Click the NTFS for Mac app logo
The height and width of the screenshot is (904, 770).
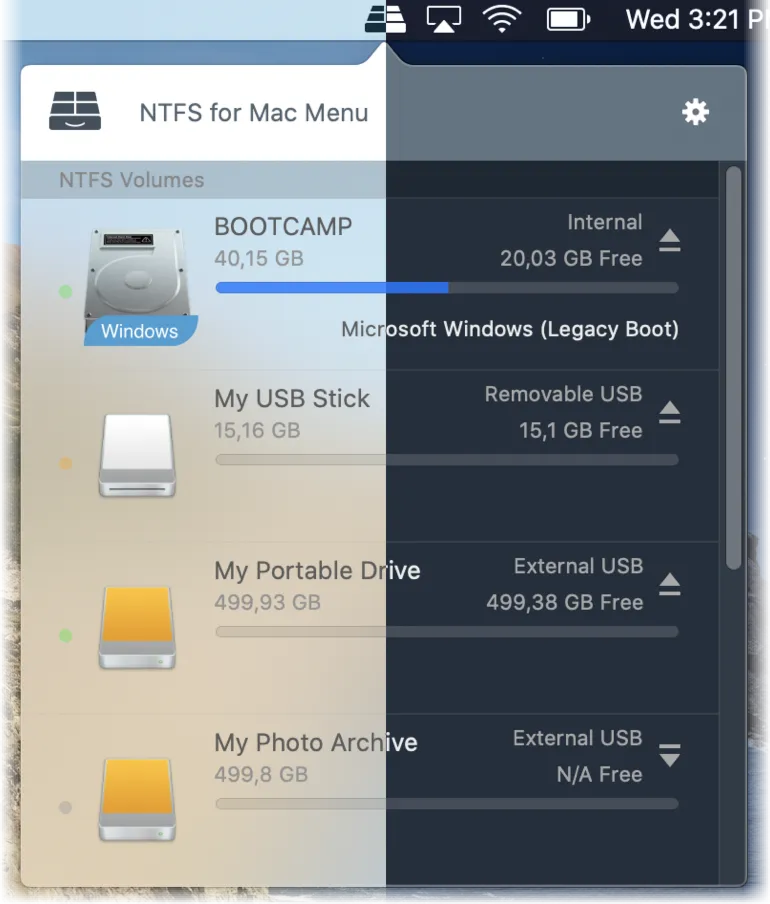click(75, 111)
